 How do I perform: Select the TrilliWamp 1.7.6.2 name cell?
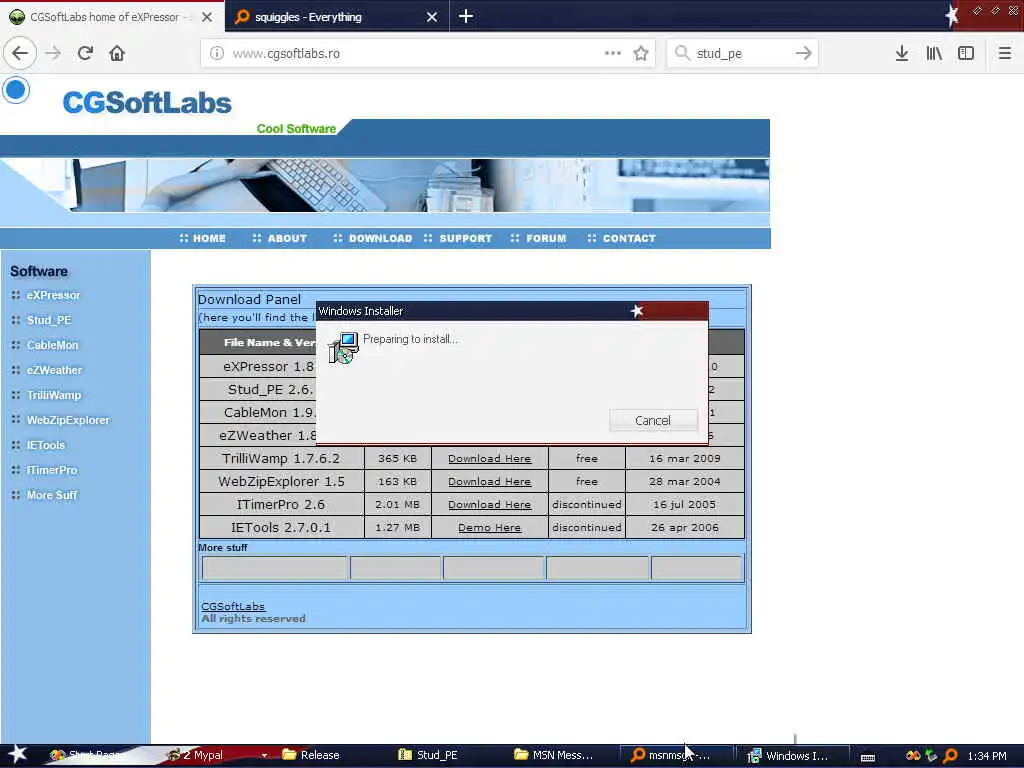(281, 458)
